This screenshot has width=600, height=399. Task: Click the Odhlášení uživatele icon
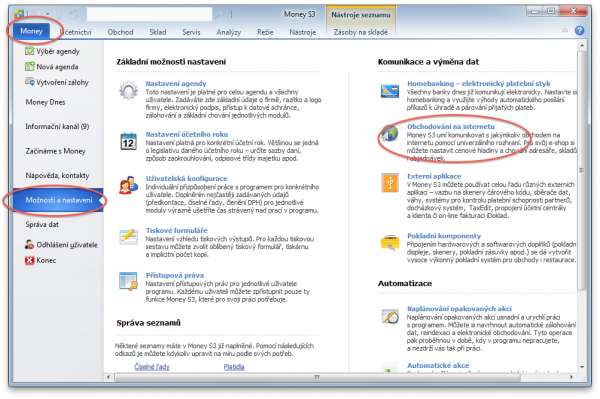coord(29,245)
